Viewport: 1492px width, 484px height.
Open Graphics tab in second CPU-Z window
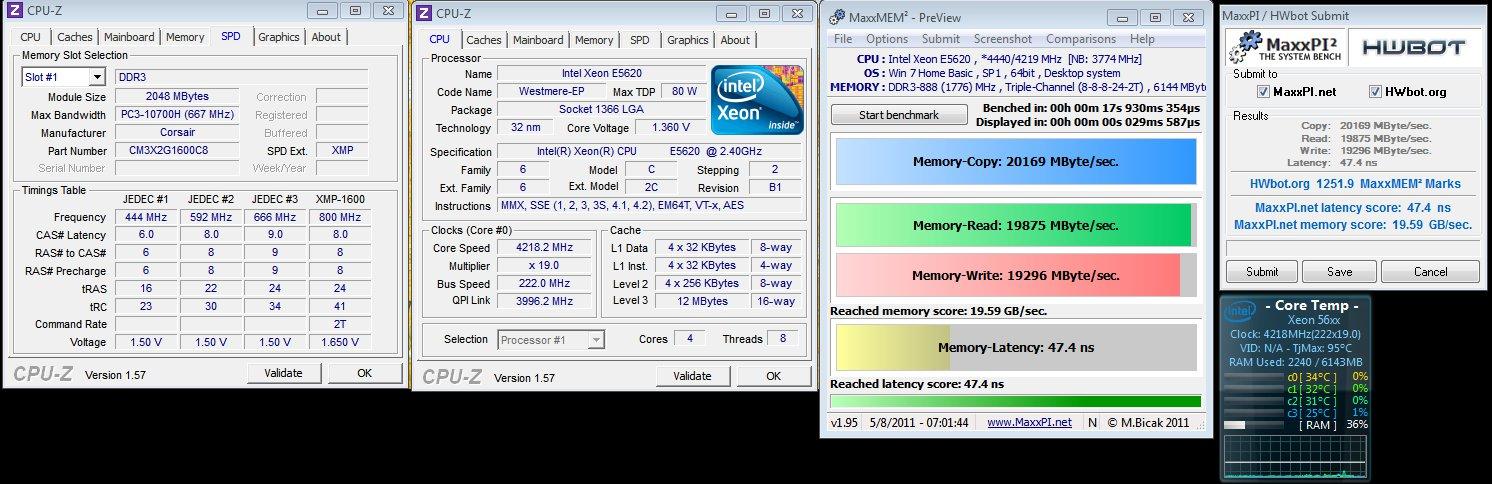(x=687, y=40)
